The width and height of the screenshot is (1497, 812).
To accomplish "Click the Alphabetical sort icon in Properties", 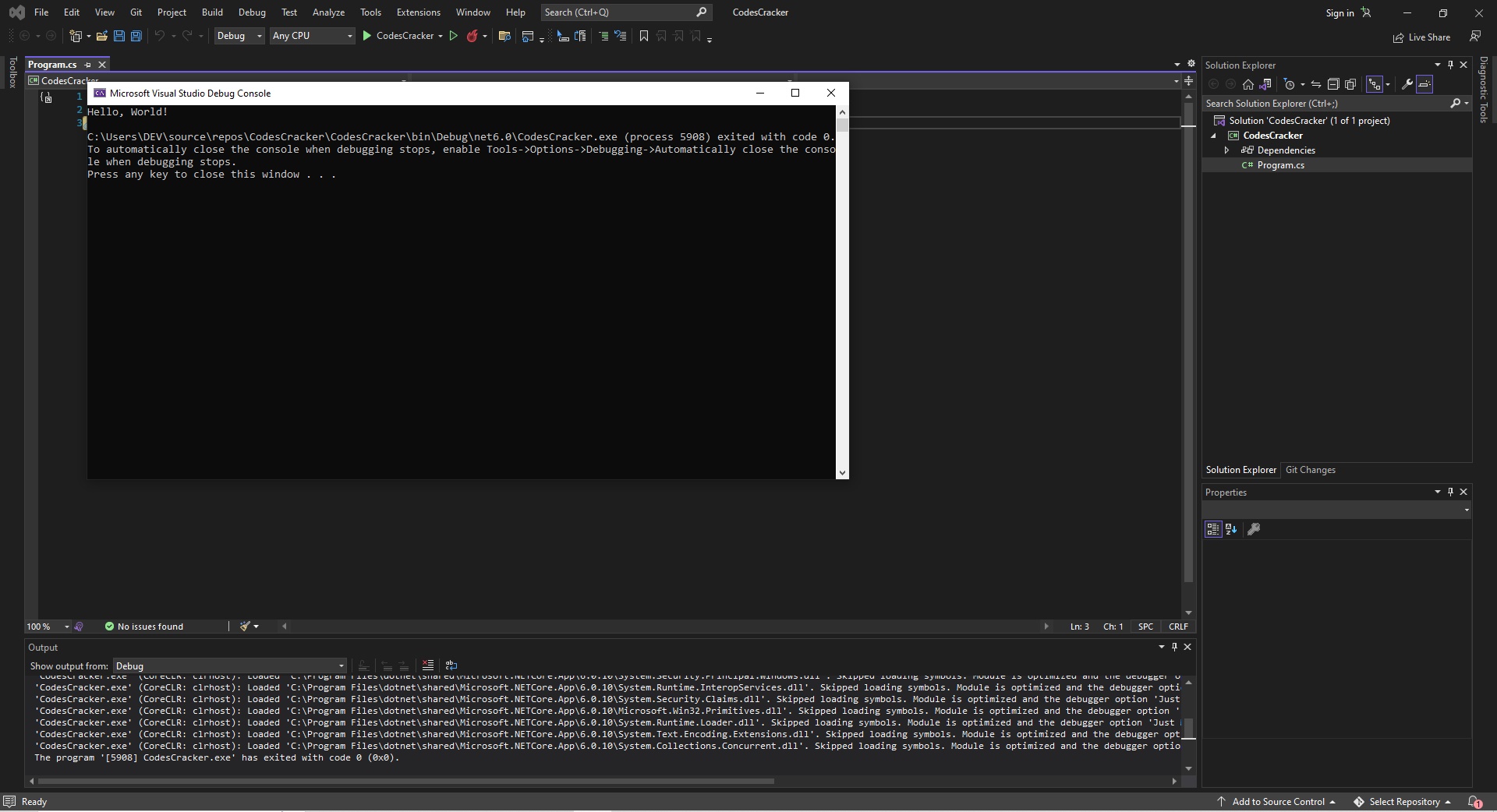I will [1231, 529].
